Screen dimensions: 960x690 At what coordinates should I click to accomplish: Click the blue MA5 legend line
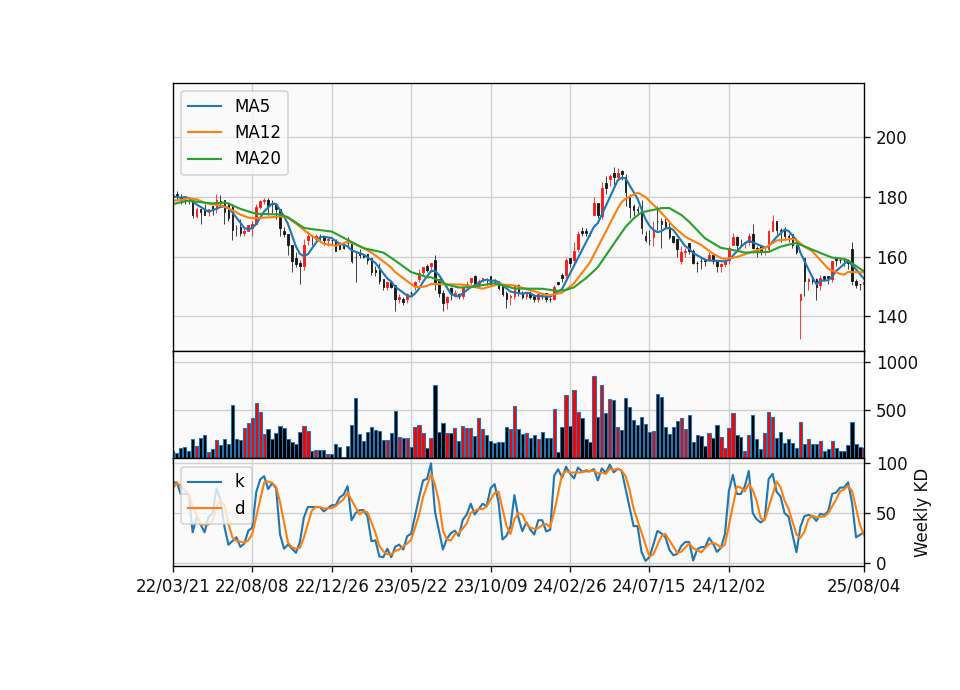point(204,106)
